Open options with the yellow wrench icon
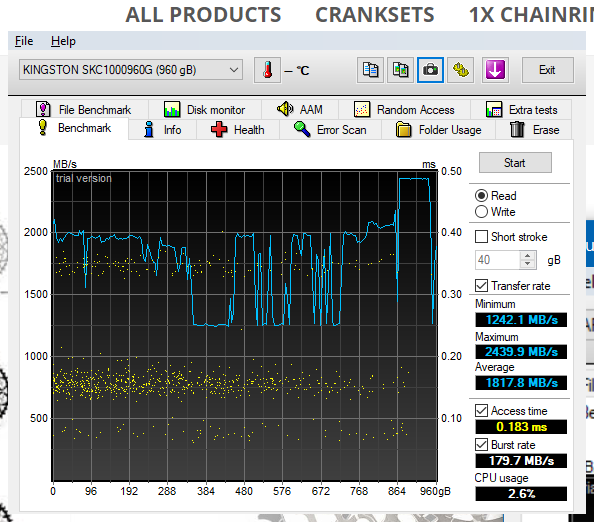Screen dimensions: 594x522 [x=461, y=70]
